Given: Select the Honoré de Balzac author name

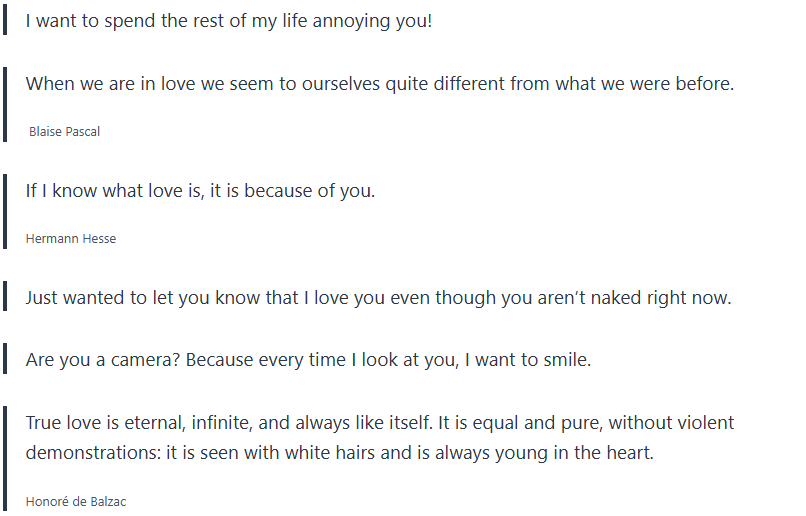Looking at the screenshot, I should (76, 501).
